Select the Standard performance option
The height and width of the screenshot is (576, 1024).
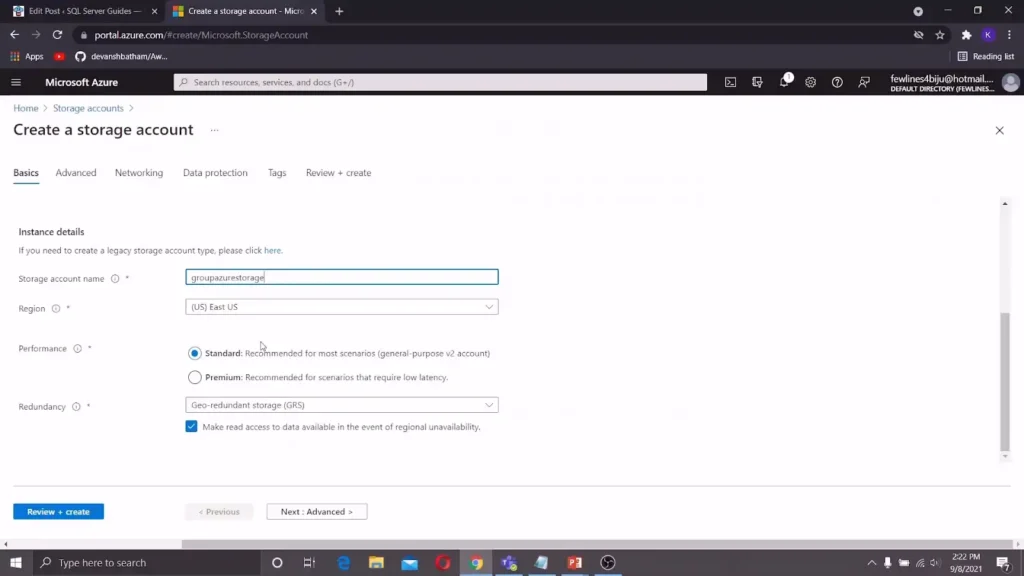195,353
